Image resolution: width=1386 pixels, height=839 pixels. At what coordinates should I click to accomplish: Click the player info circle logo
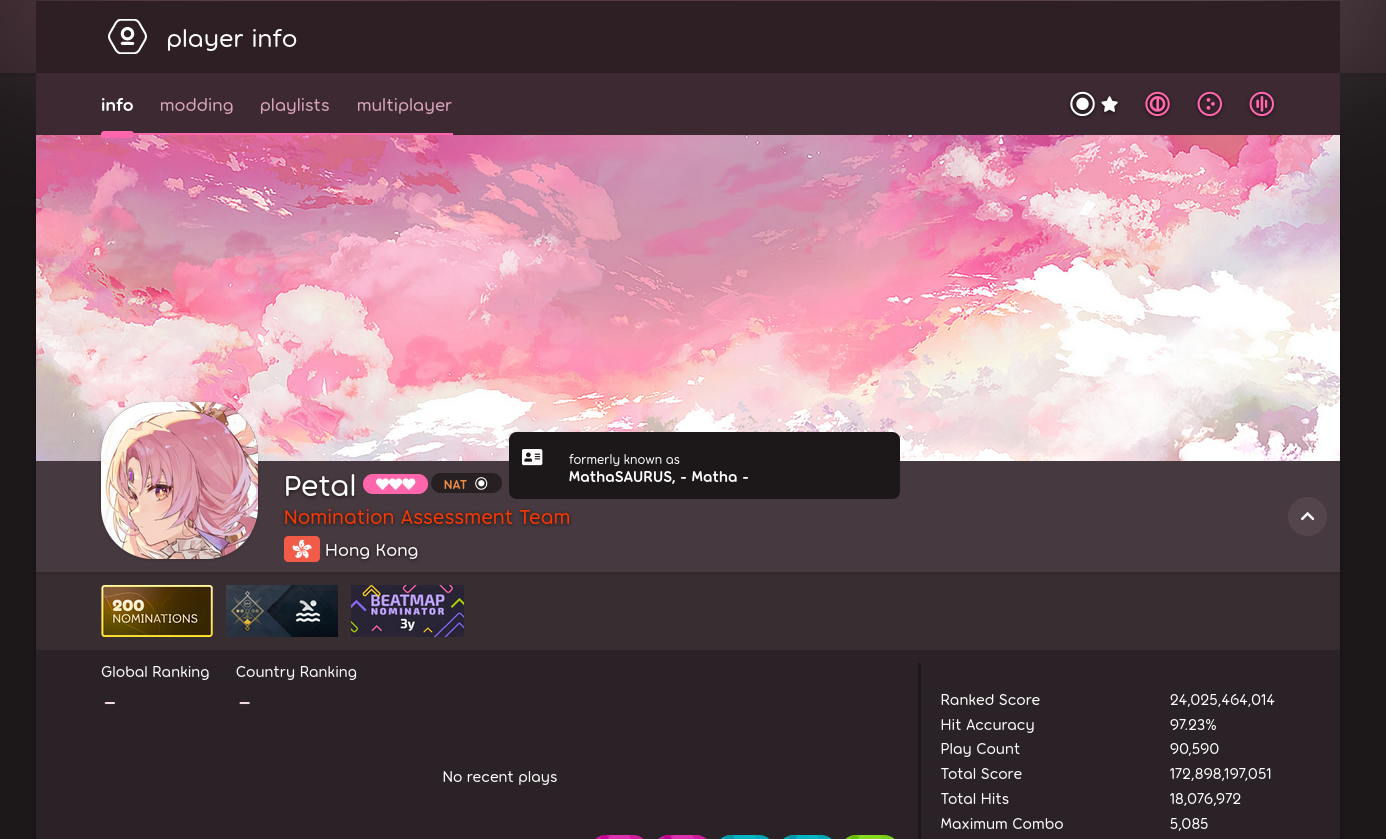click(x=127, y=36)
